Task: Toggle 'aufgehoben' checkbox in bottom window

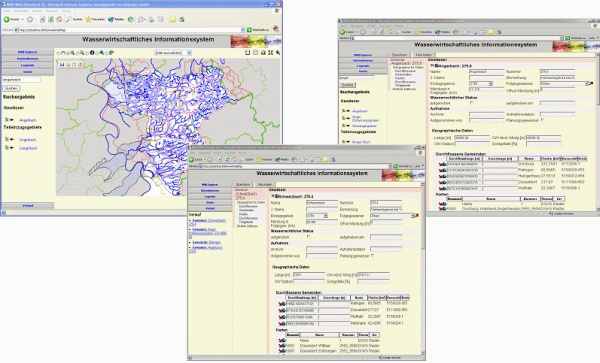Action: point(308,237)
